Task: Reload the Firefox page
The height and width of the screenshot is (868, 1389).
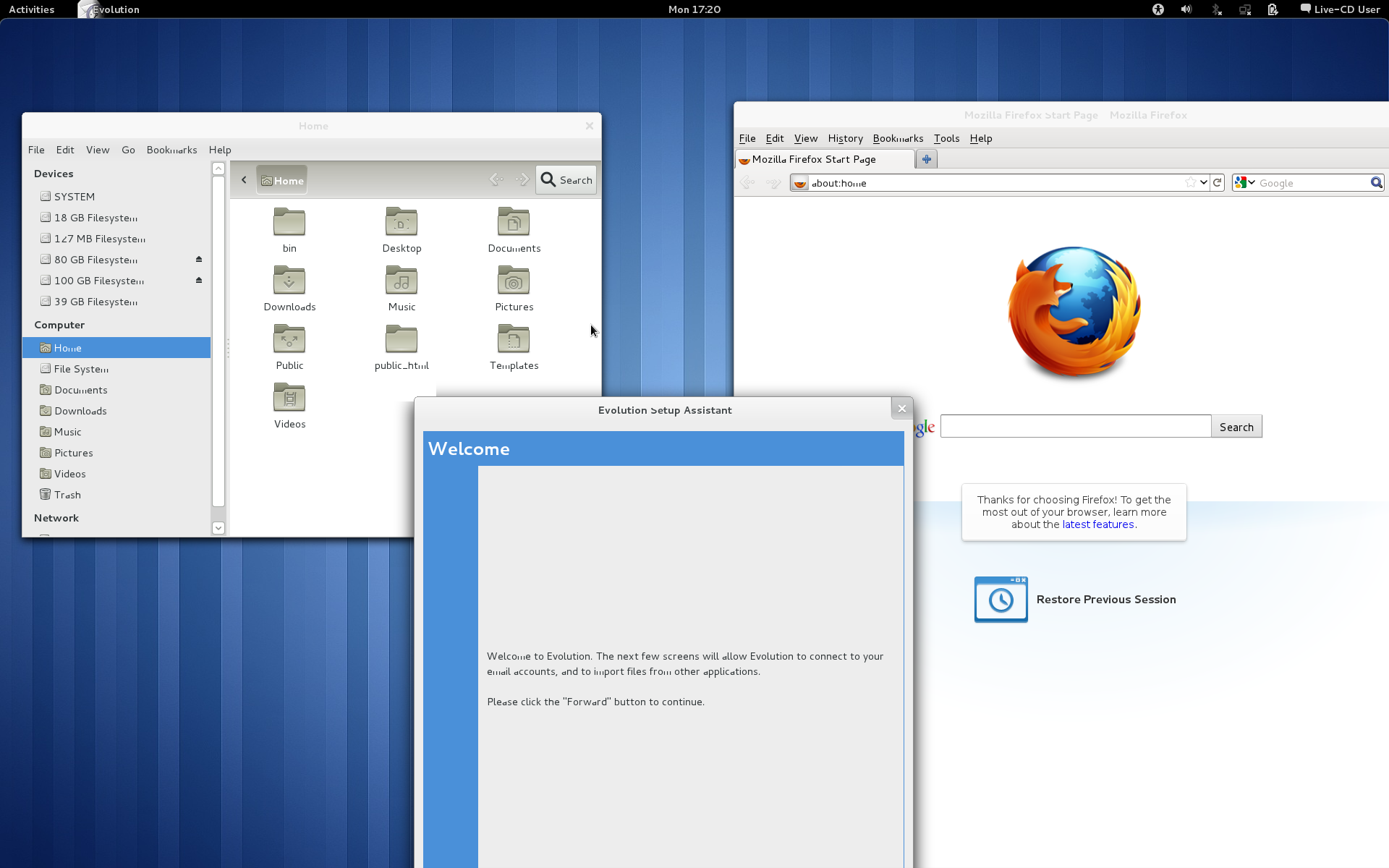Action: [1218, 182]
